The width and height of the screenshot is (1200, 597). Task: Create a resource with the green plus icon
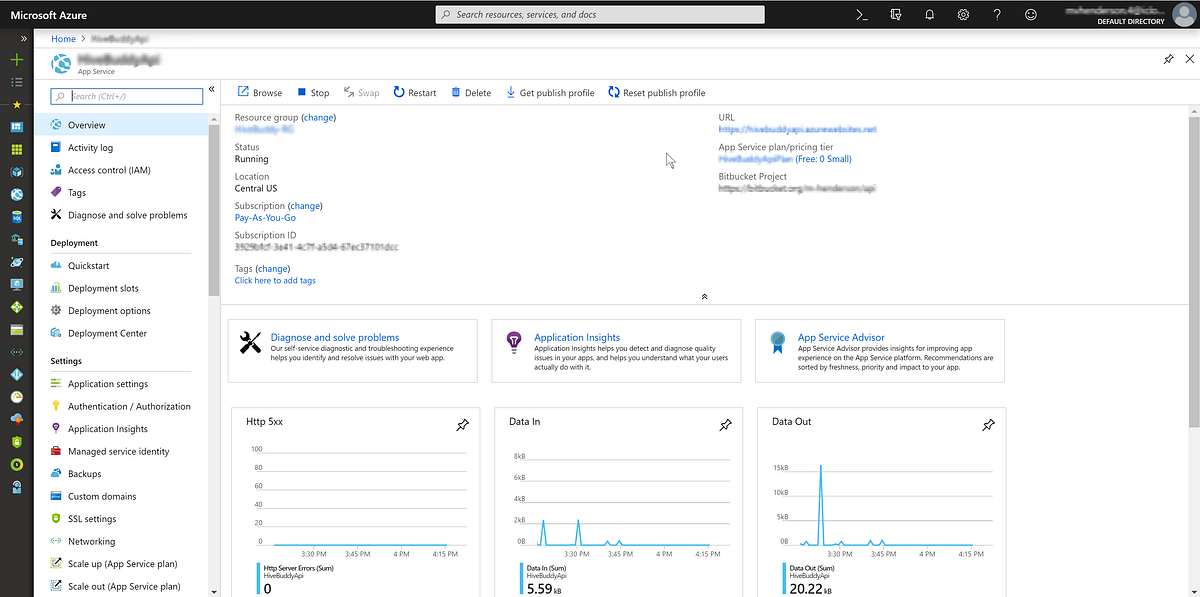pyautogui.click(x=15, y=60)
